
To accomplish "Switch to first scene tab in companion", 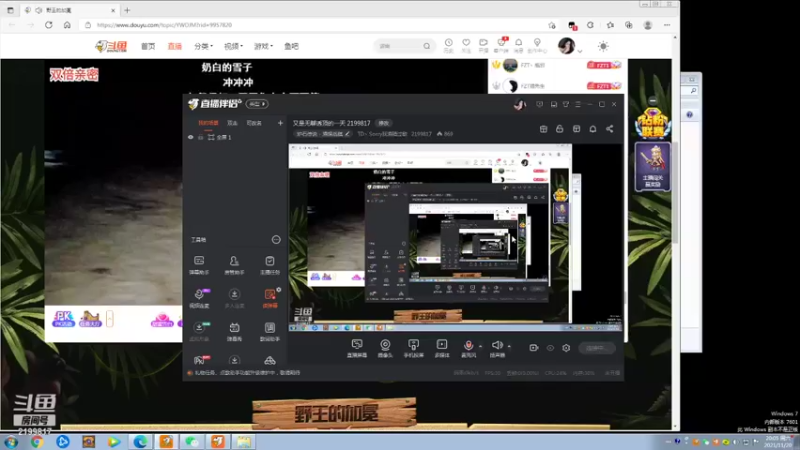I will click(x=208, y=123).
